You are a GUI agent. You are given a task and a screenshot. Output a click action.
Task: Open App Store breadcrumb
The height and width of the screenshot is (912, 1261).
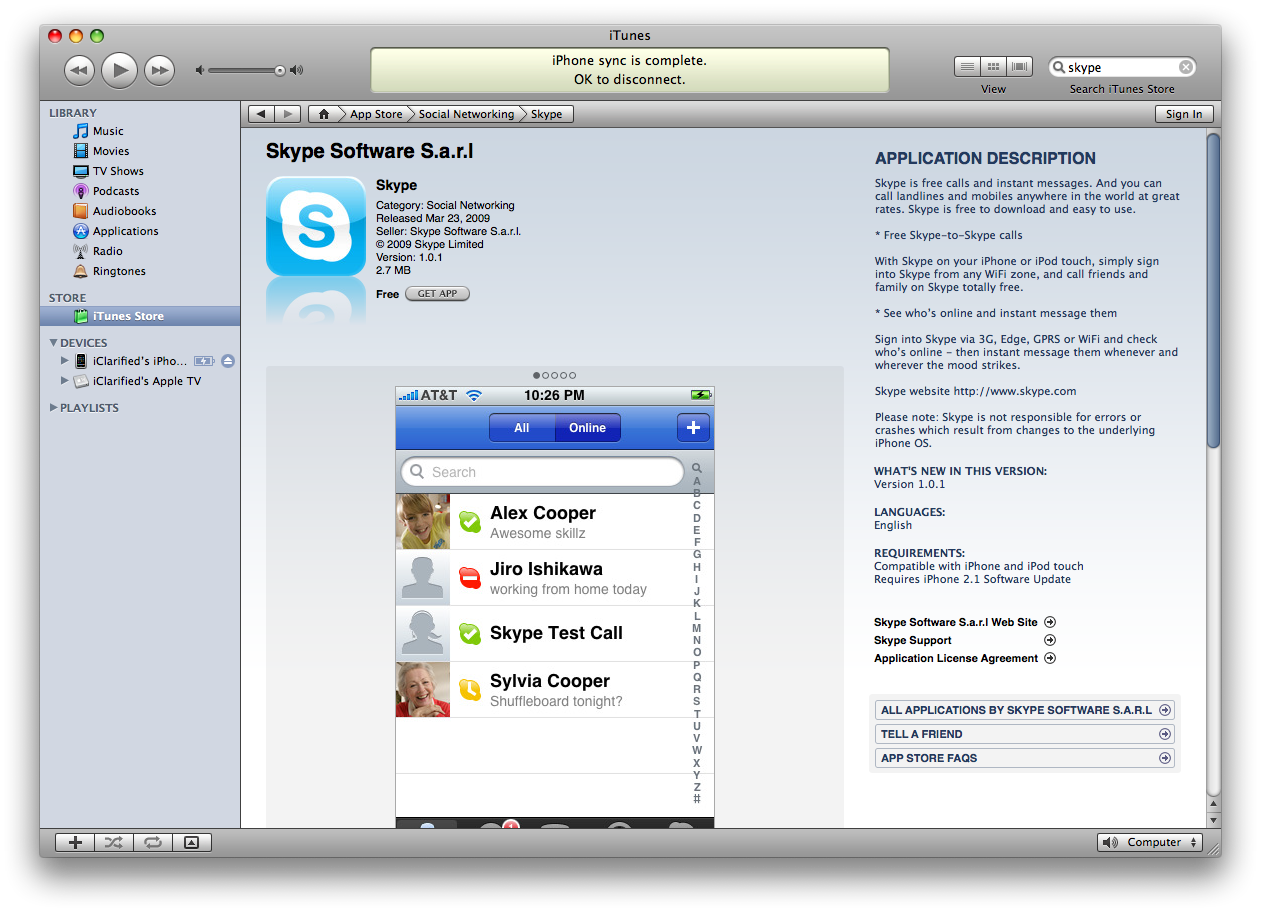click(x=376, y=114)
